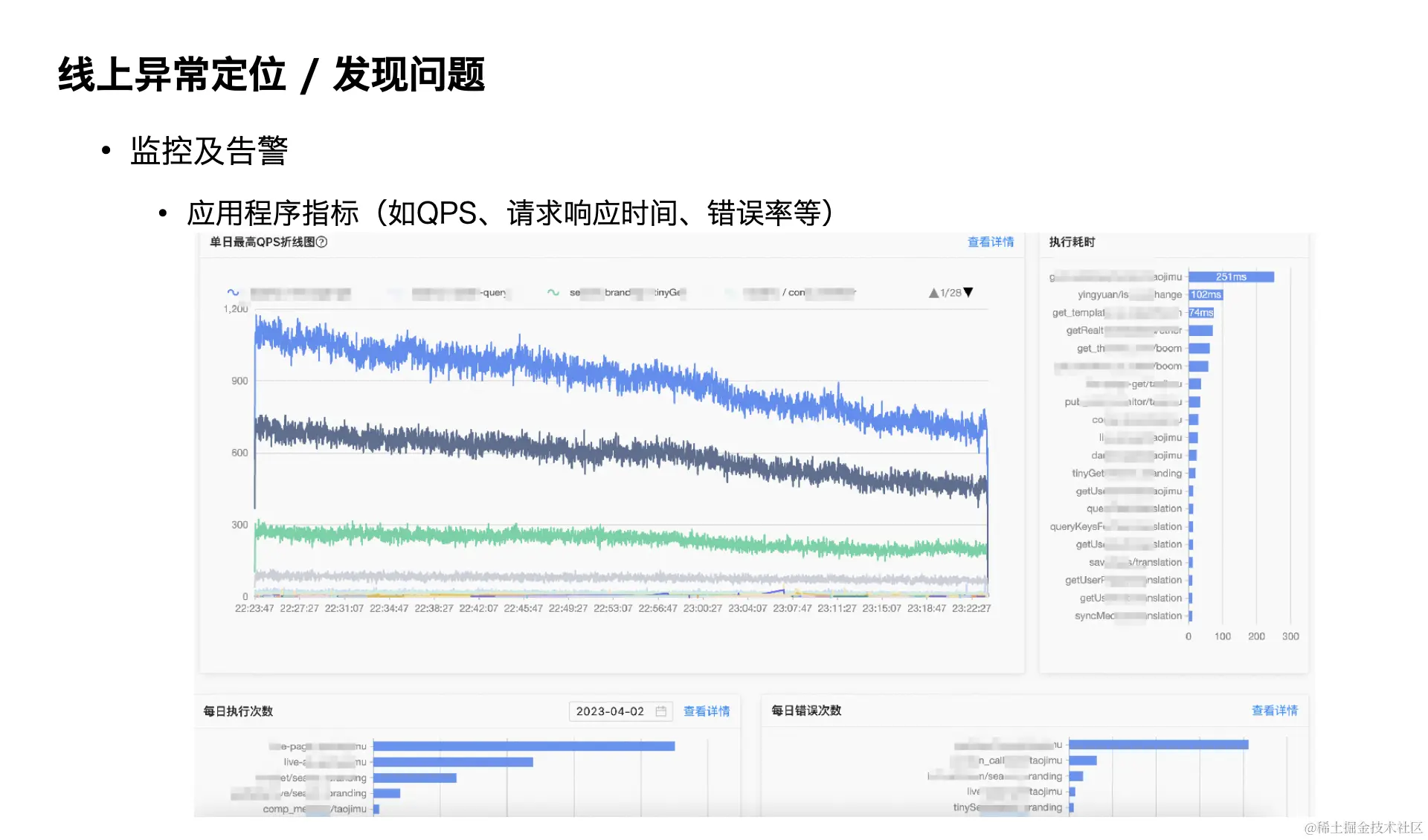This screenshot has height=840, width=1428.
Task: Open 查看详情 link for QPS chart
Action: (991, 242)
